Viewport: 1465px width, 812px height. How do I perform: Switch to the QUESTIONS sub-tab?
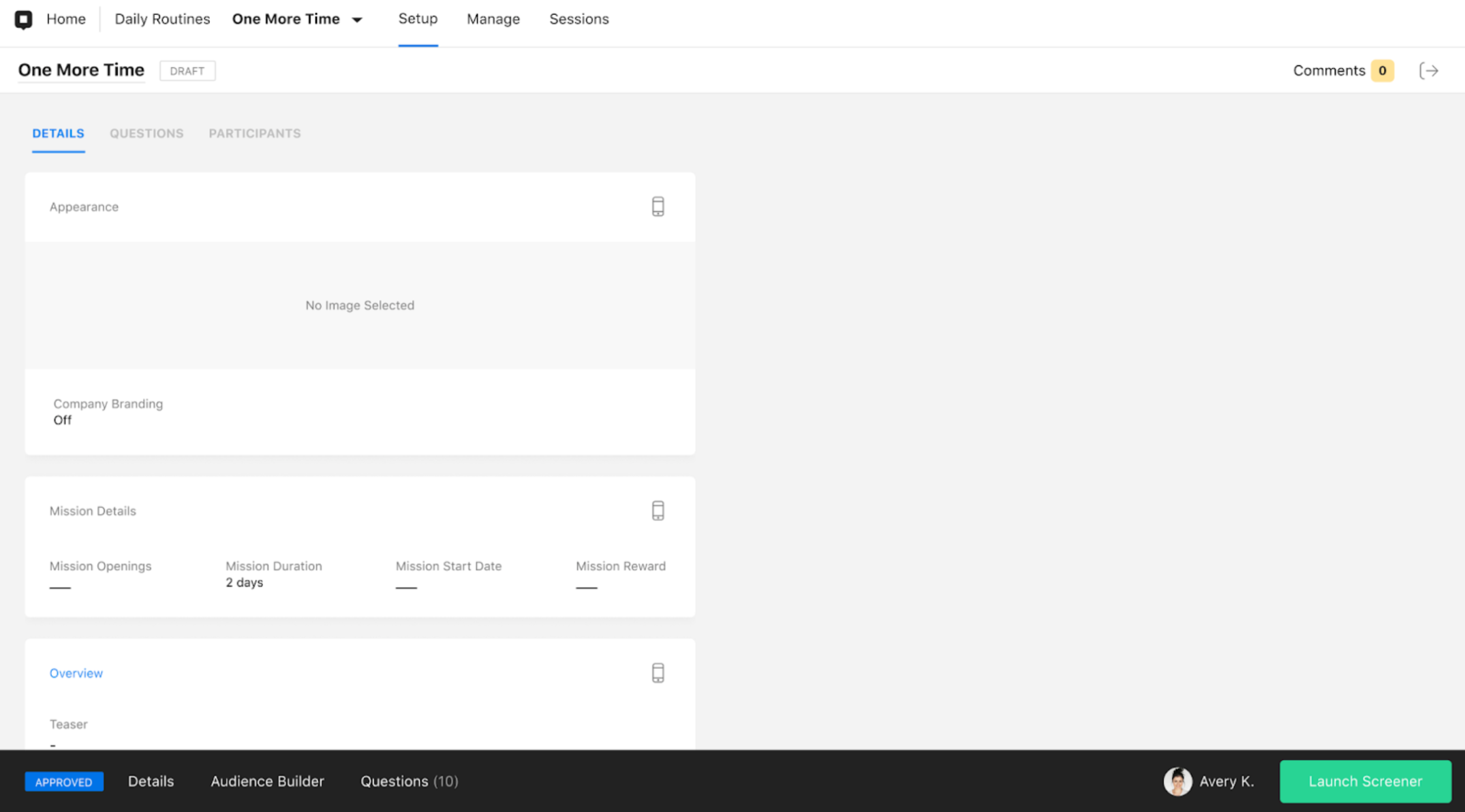click(x=146, y=134)
